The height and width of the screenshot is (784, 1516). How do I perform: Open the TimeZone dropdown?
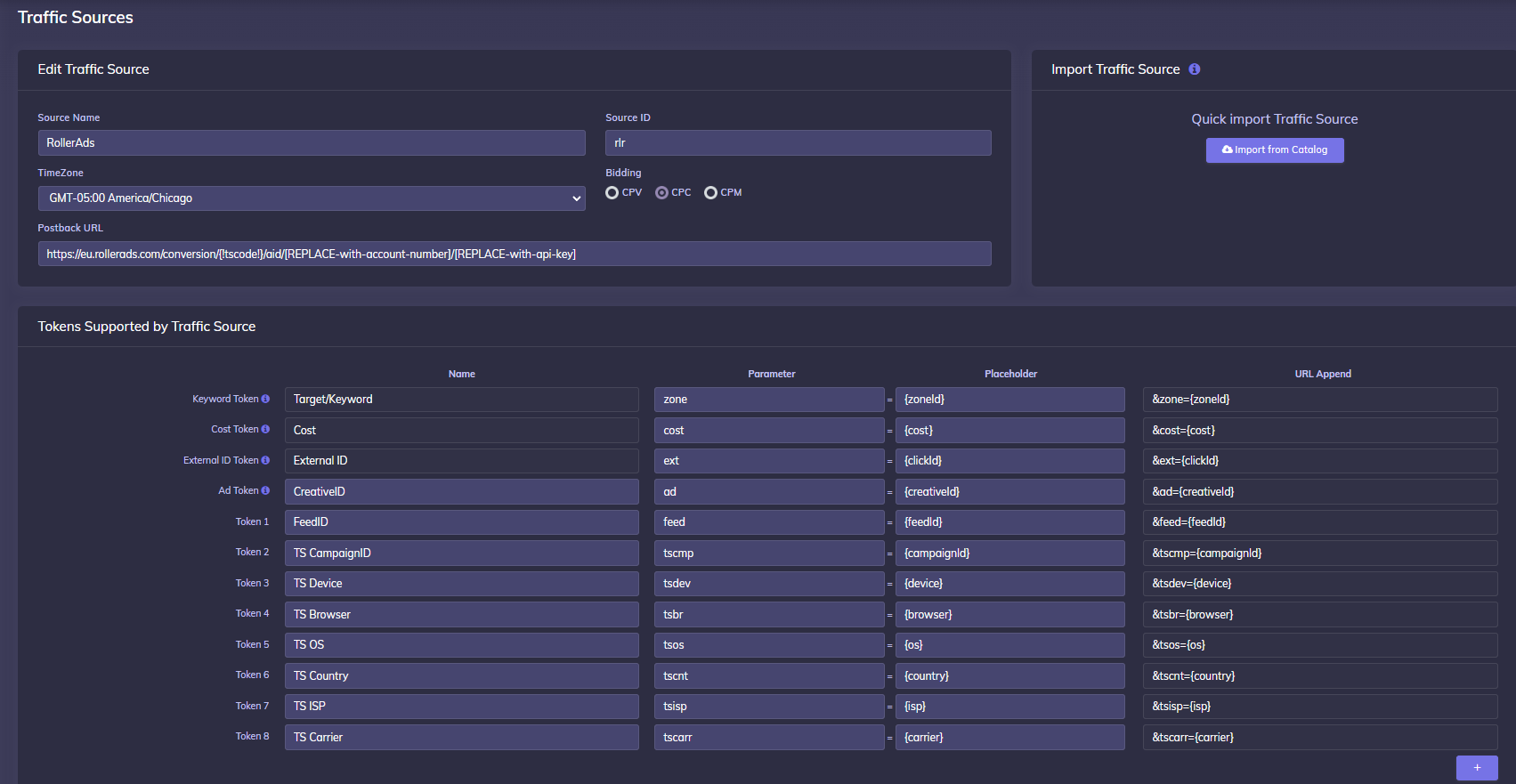coord(312,198)
